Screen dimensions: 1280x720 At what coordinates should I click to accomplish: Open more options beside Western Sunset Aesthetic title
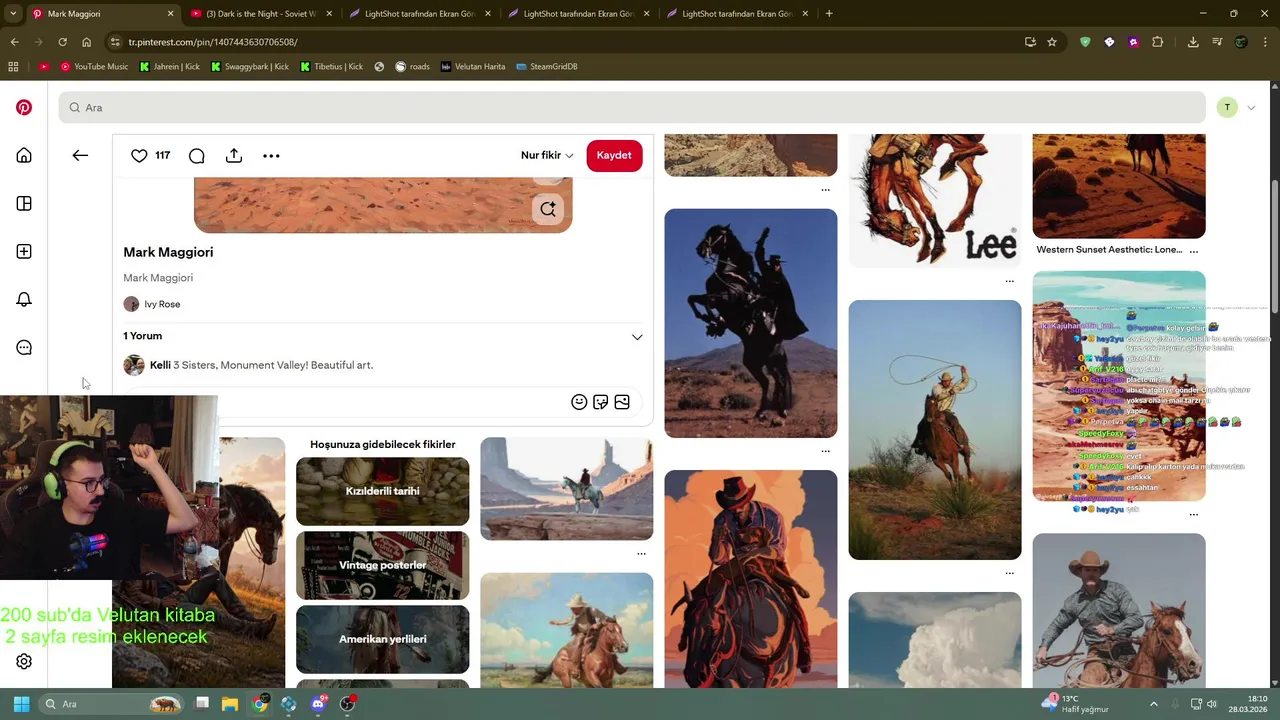(x=1193, y=251)
